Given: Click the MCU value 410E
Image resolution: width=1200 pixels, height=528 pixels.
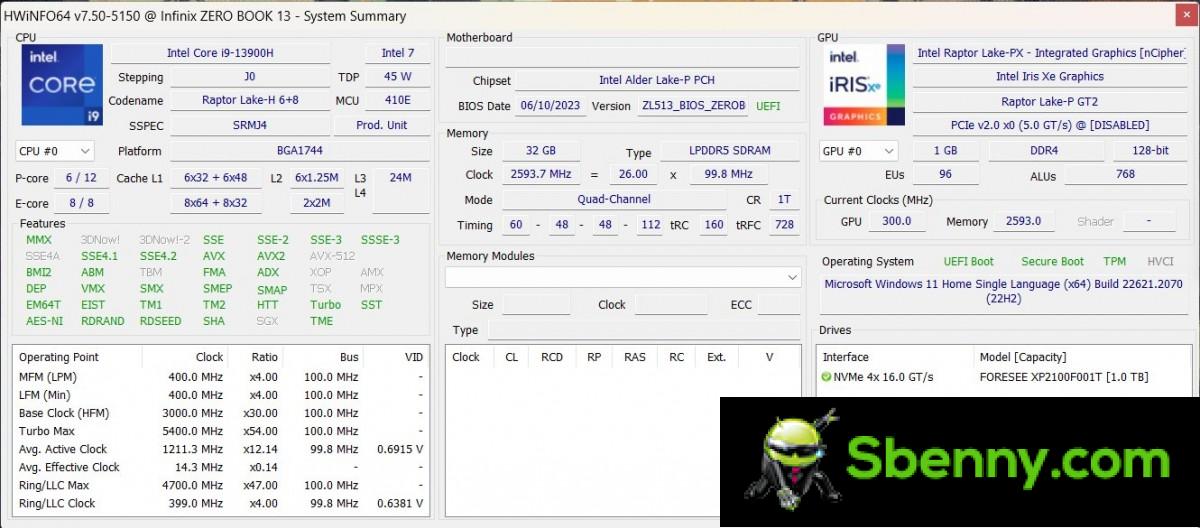Looking at the screenshot, I should [x=397, y=101].
